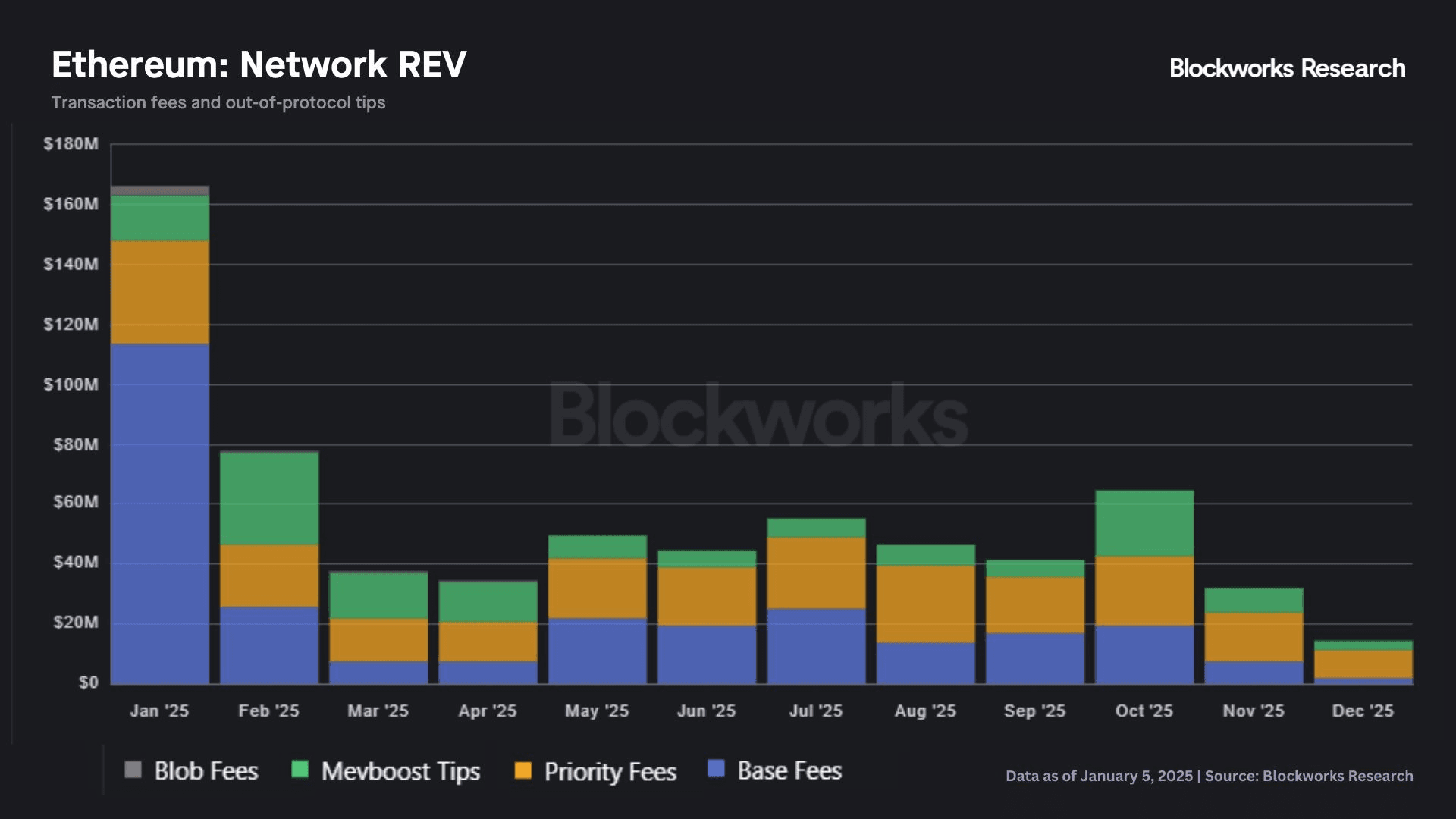Click the Nov '25 x-axis label
This screenshot has height=819, width=1456.
[1254, 711]
